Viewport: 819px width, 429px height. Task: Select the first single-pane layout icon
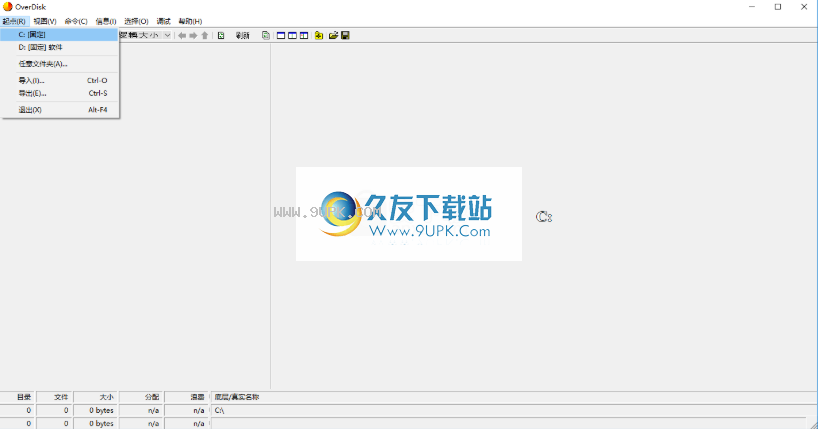[281, 36]
